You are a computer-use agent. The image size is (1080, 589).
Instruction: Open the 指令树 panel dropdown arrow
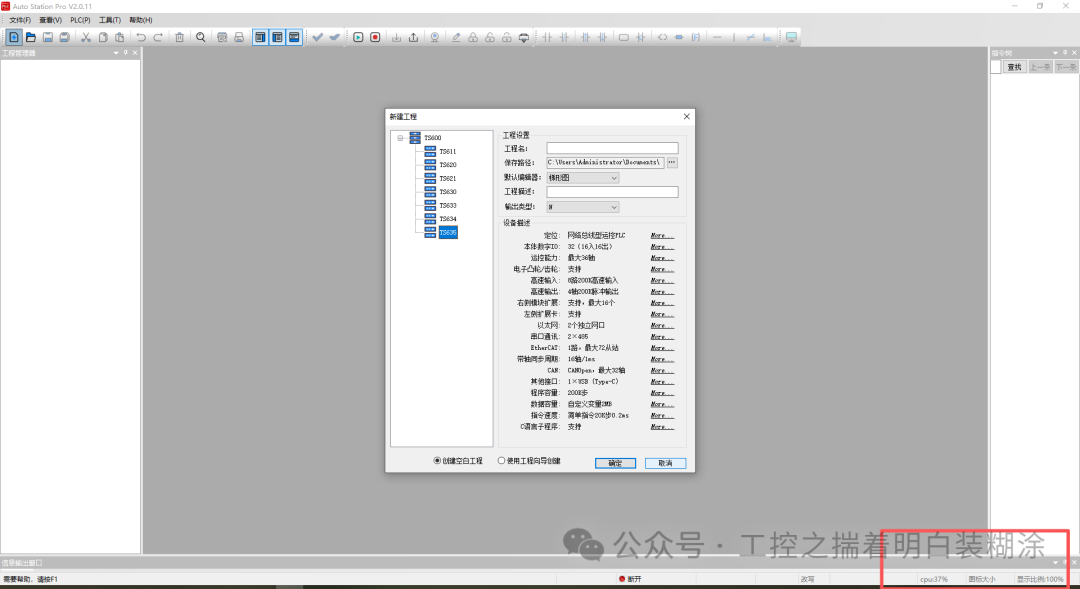click(1055, 53)
